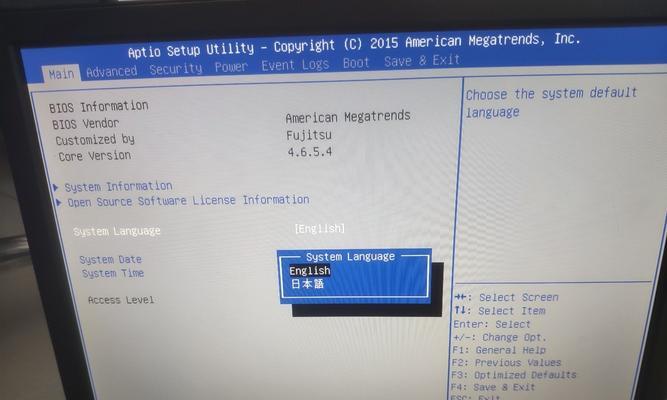Screen dimensions: 667x400
Task: Click the System Language popup title
Action: 351,257
